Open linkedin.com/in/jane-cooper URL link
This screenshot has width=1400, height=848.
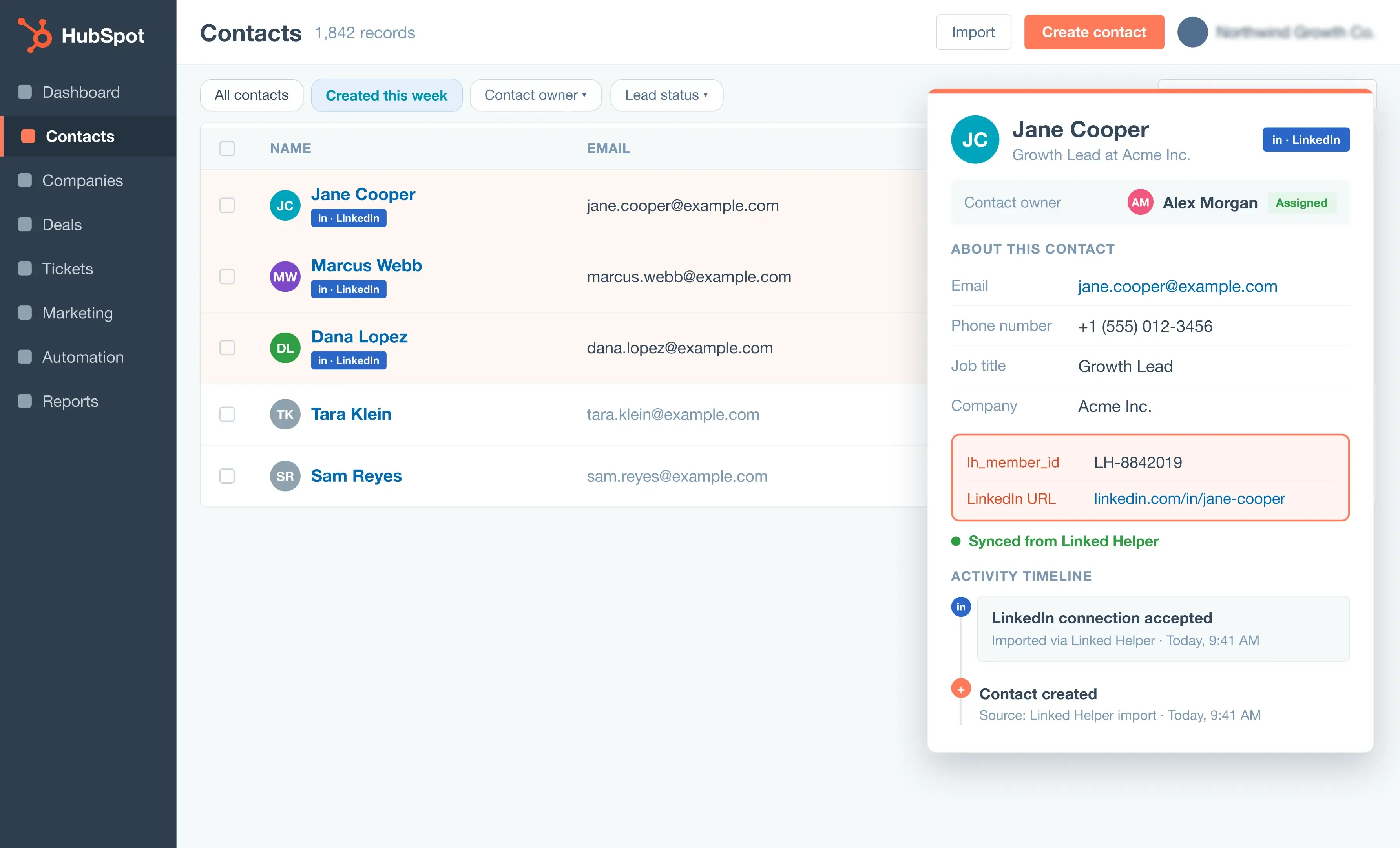(x=1189, y=499)
